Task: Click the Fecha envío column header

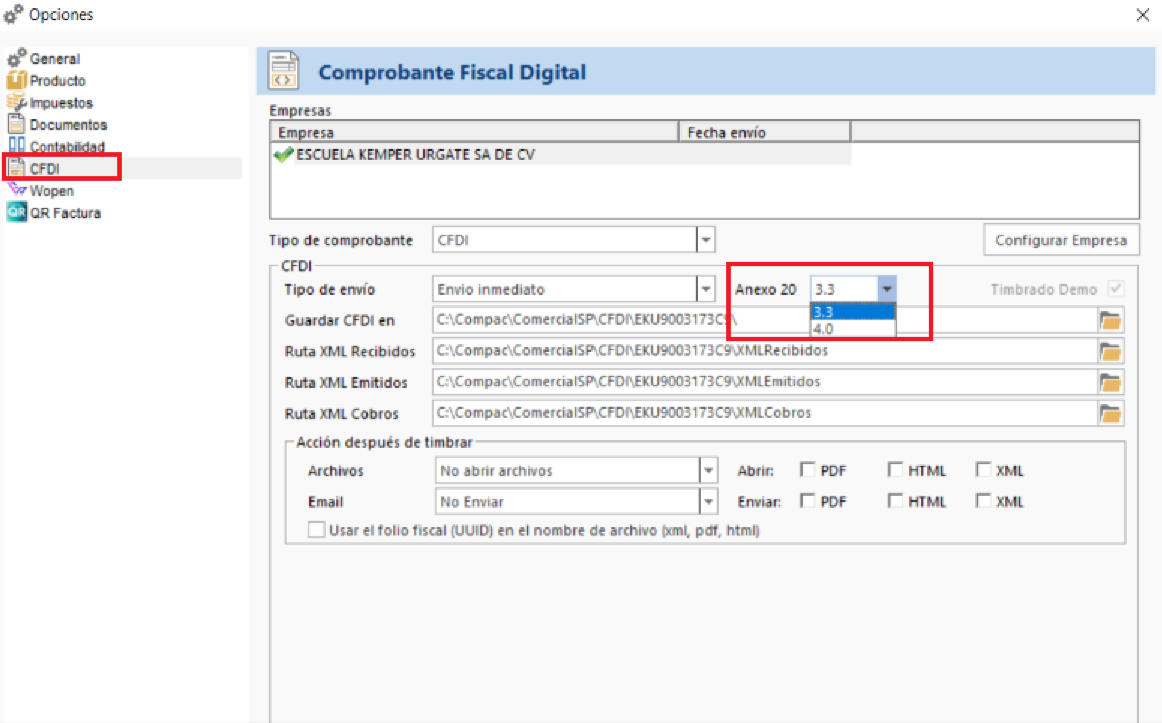Action: coord(765,133)
